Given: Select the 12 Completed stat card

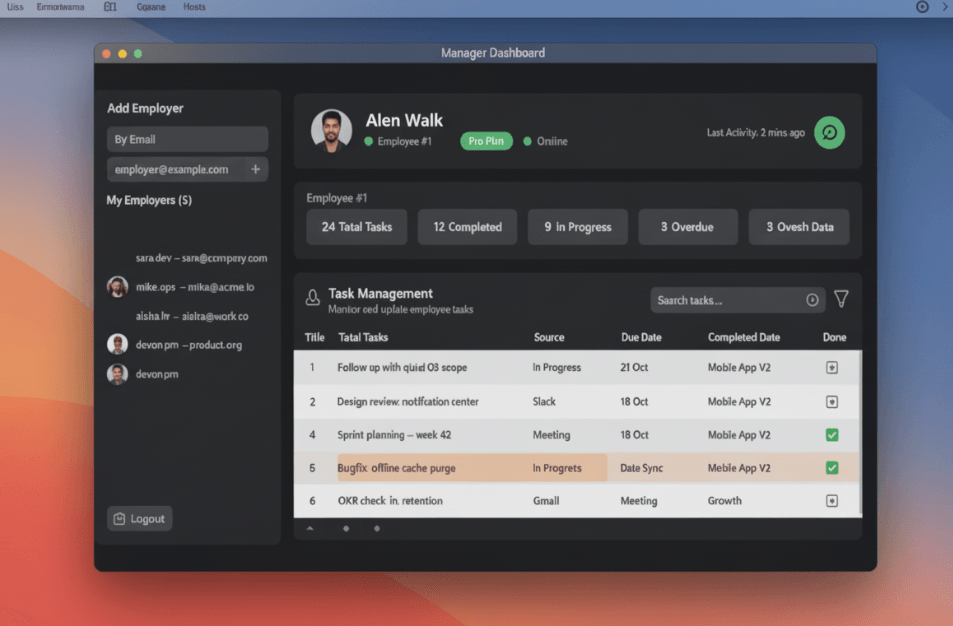Looking at the screenshot, I should [x=466, y=227].
